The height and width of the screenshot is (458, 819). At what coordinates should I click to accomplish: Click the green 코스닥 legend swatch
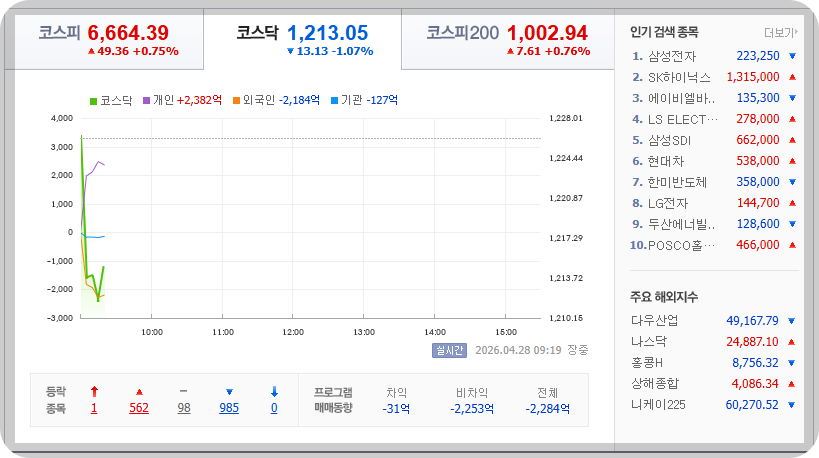93,101
